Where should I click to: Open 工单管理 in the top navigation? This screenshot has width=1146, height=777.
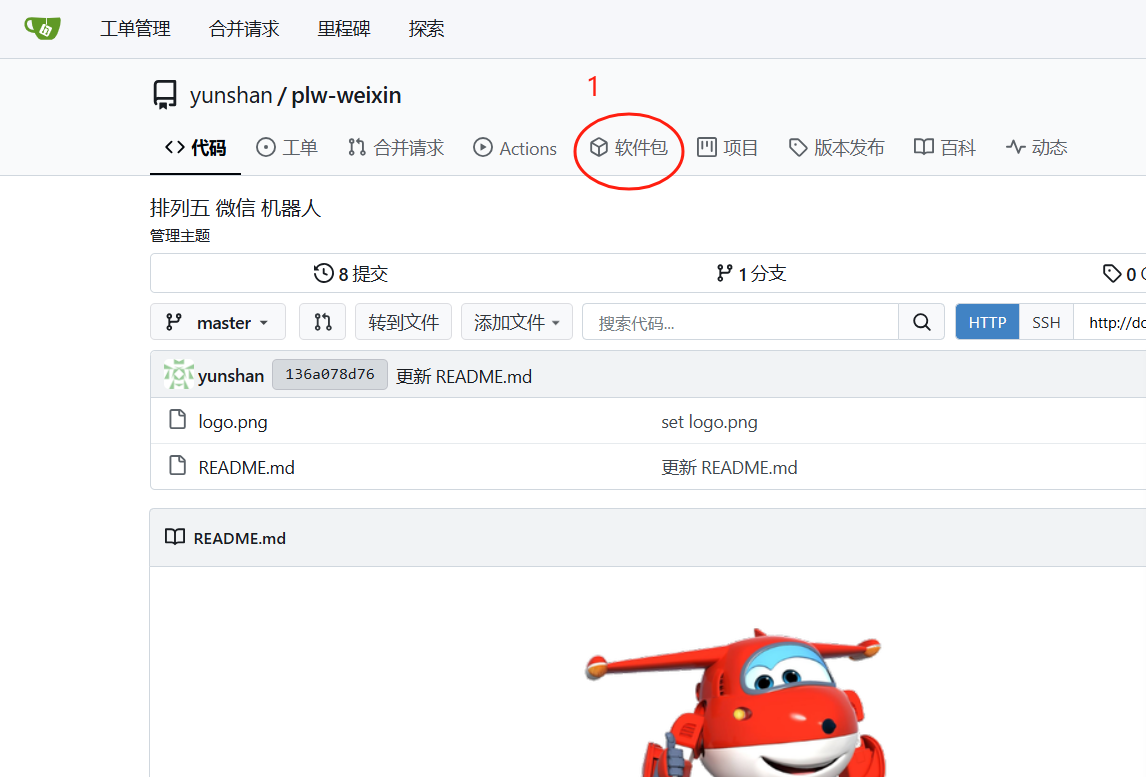click(135, 29)
